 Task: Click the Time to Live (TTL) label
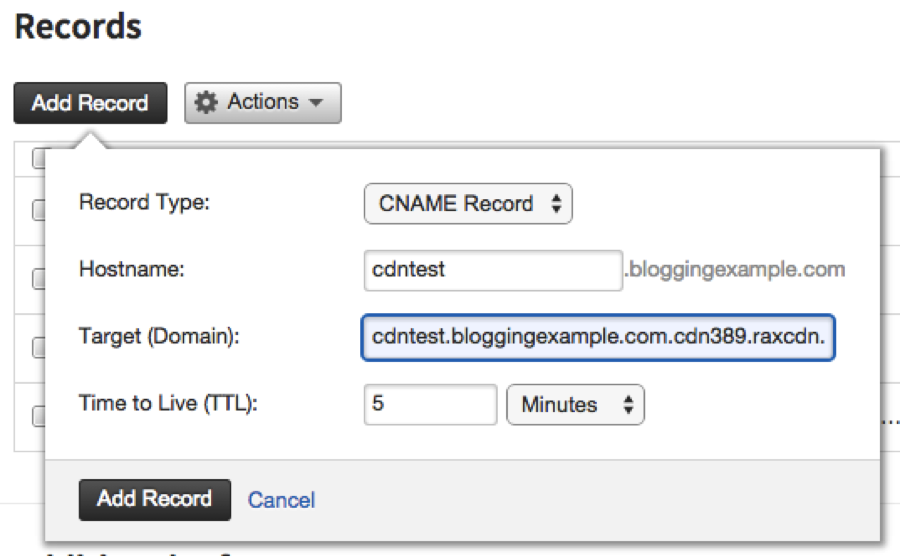[x=168, y=403]
